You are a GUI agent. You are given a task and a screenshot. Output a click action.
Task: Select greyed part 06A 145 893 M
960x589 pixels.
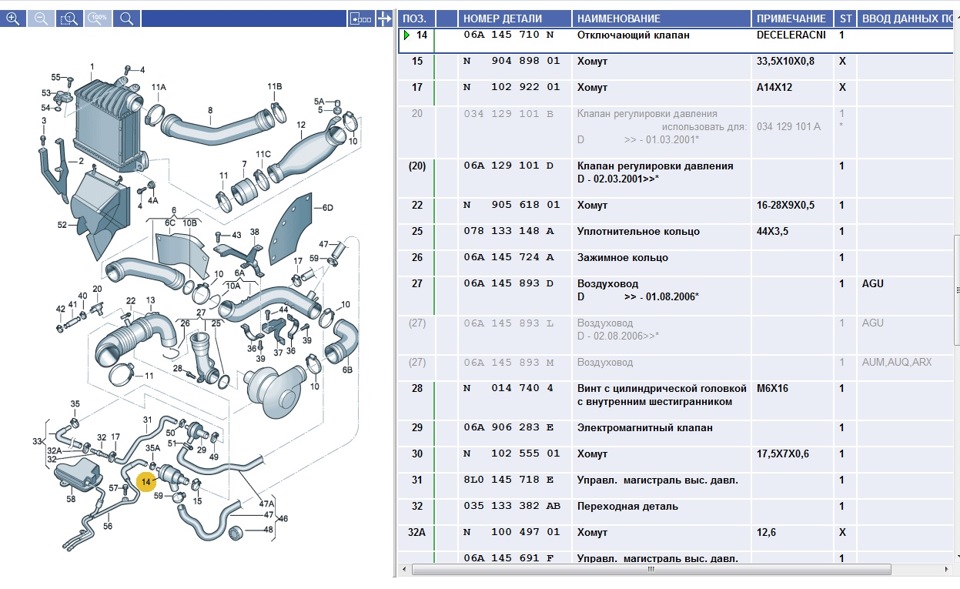click(509, 362)
